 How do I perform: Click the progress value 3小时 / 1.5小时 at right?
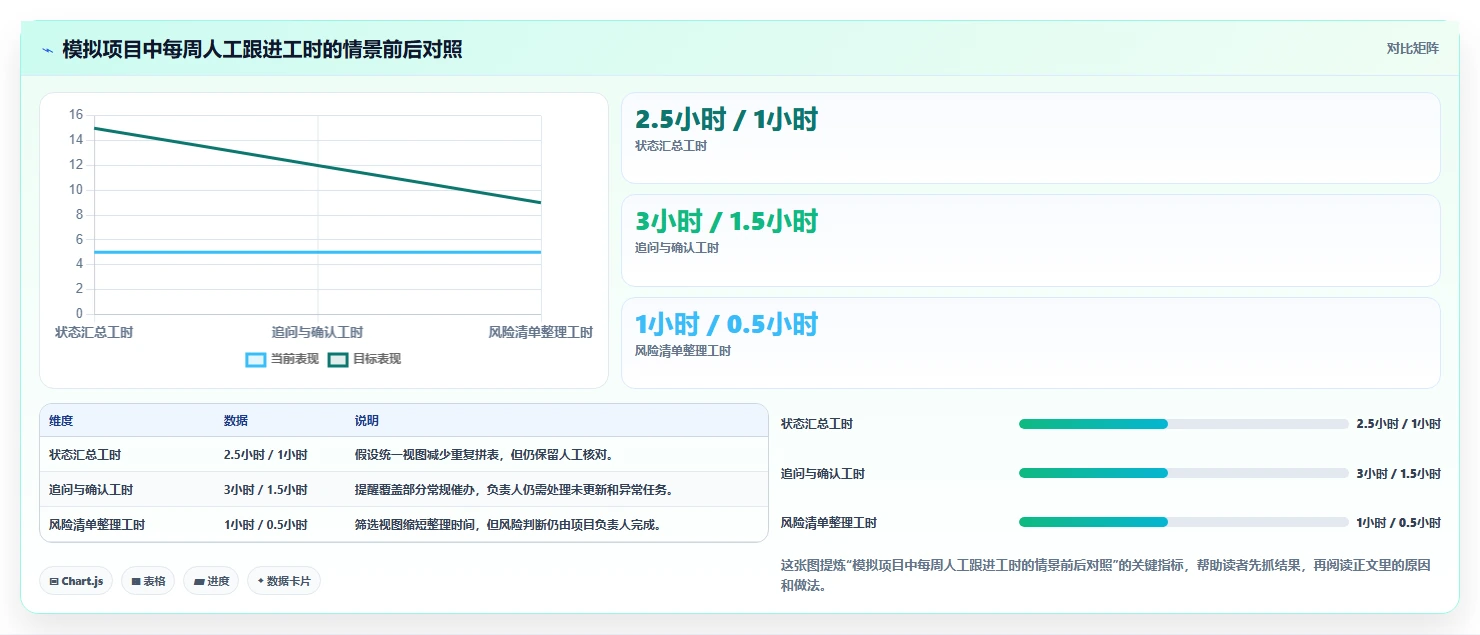pyautogui.click(x=1399, y=474)
